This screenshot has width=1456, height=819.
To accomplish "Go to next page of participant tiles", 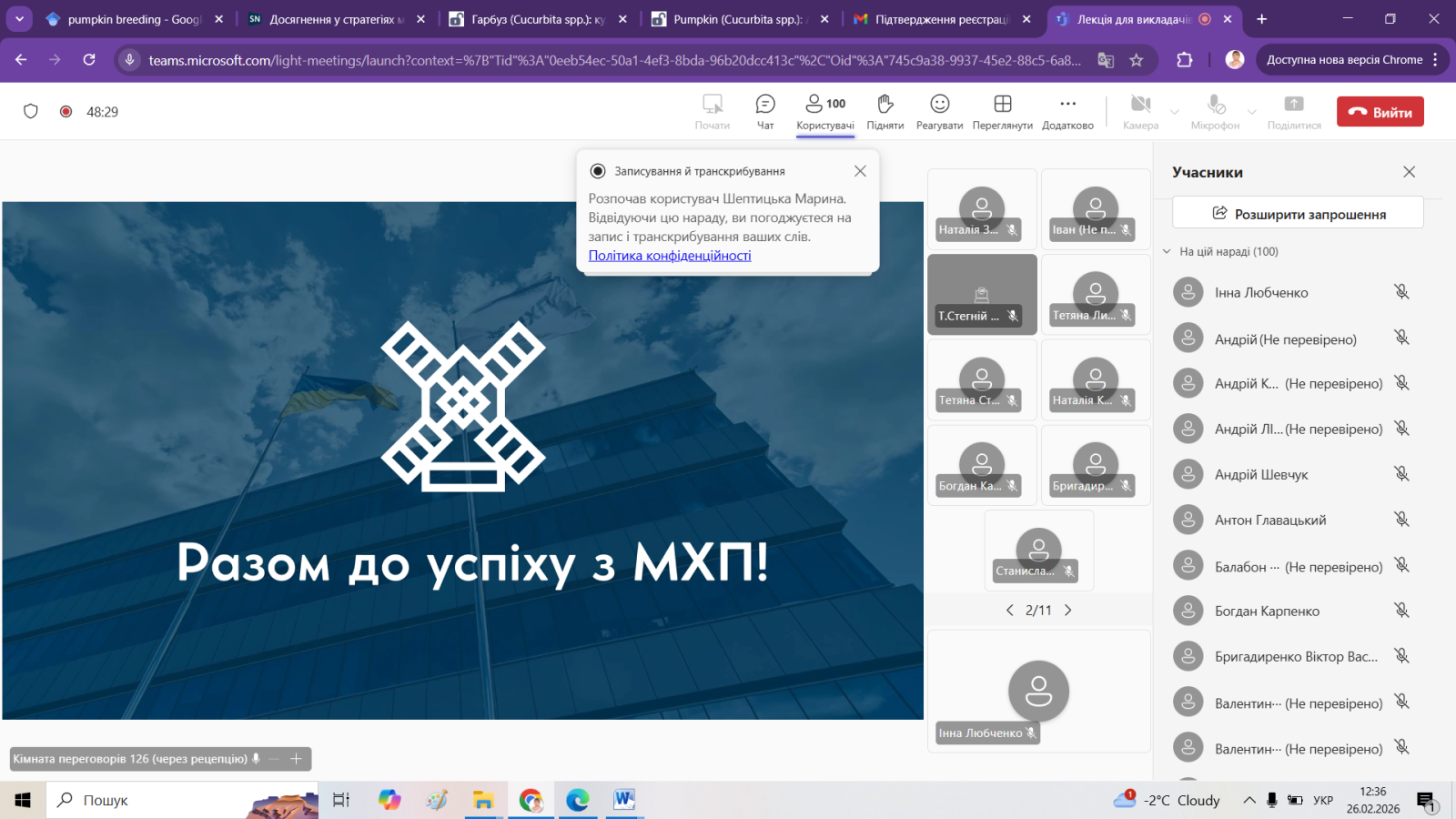I will tap(1068, 611).
